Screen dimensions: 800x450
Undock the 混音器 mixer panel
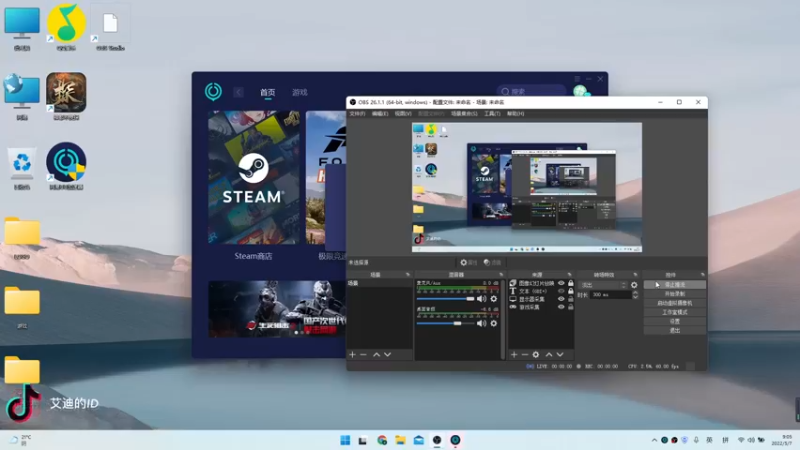[501, 274]
